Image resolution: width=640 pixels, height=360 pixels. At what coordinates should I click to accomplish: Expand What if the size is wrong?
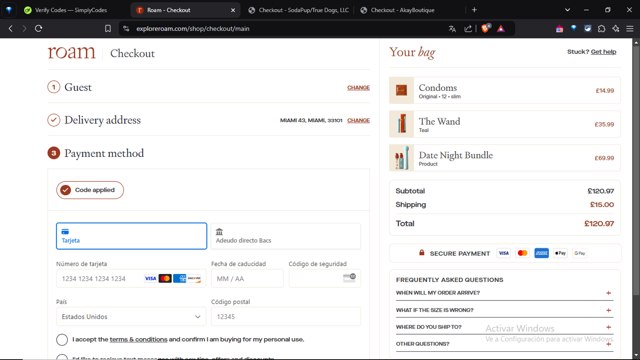(504, 310)
